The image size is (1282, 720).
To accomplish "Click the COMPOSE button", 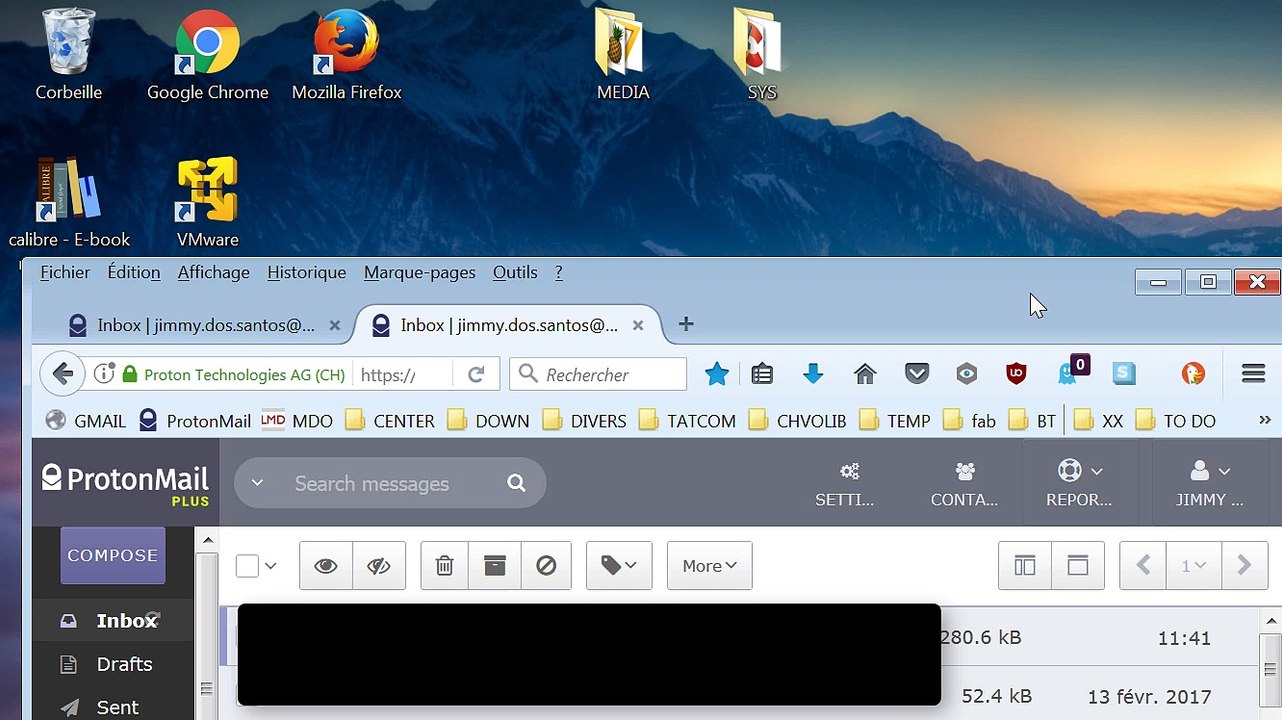I will 113,555.
